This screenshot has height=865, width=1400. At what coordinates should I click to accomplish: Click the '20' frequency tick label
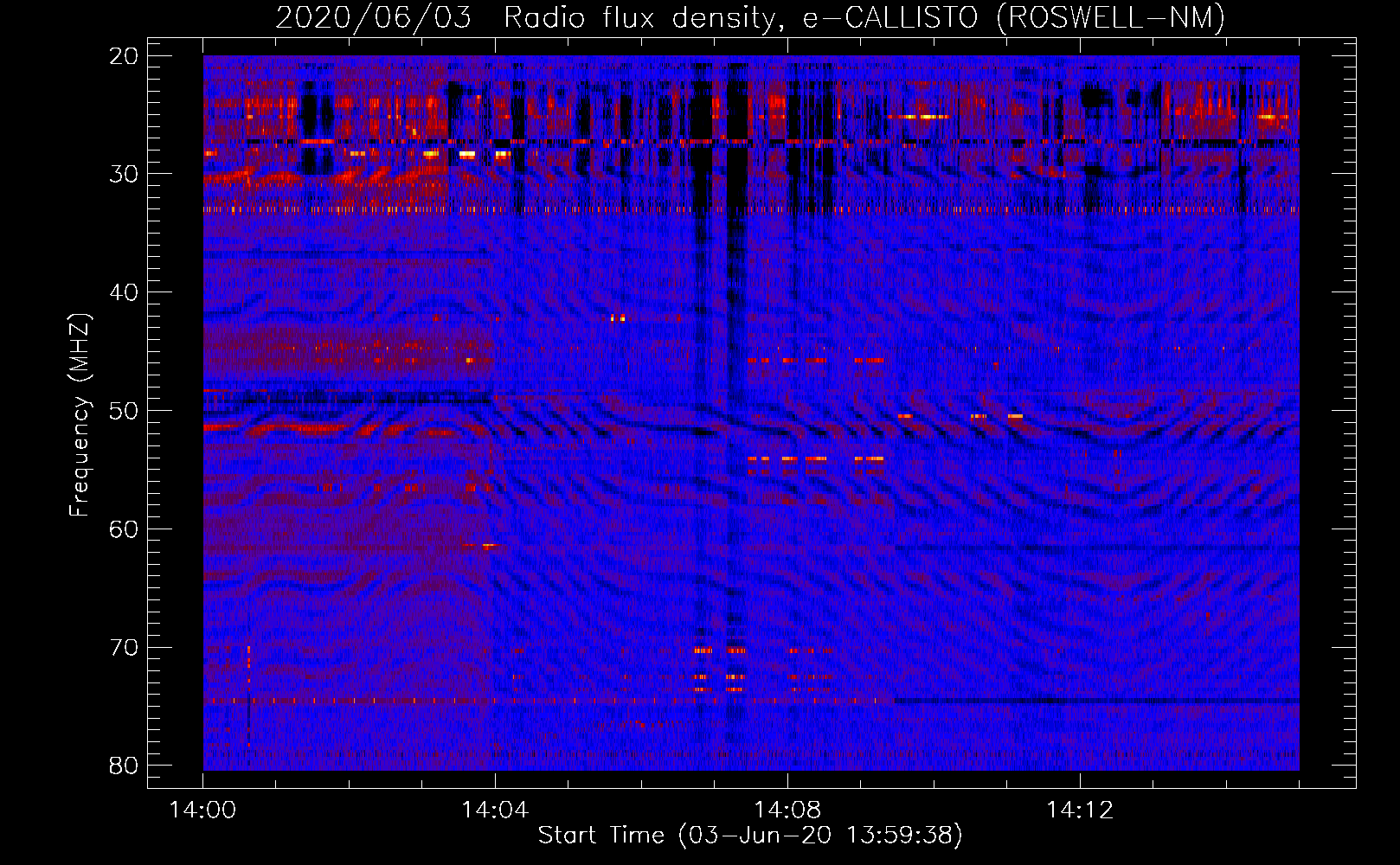tap(125, 56)
